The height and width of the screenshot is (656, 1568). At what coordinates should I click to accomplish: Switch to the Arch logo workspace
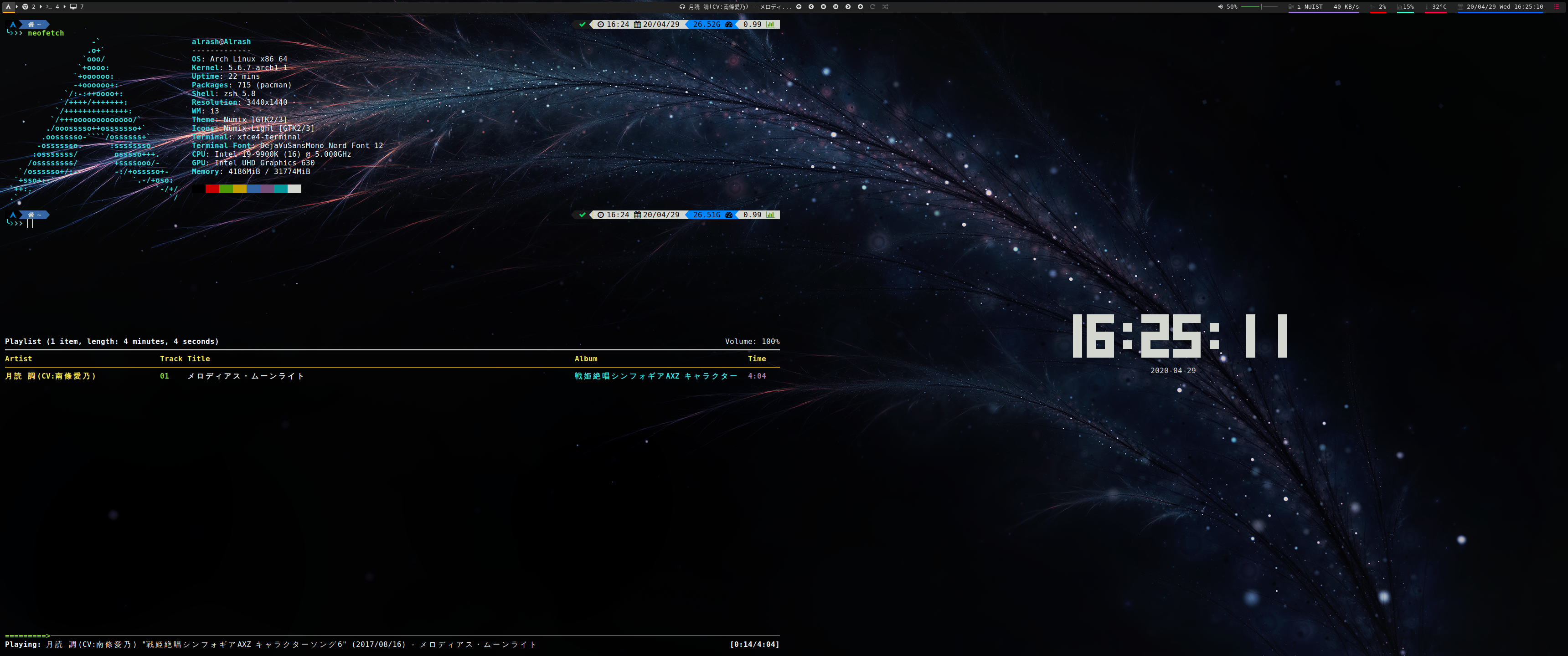click(9, 7)
